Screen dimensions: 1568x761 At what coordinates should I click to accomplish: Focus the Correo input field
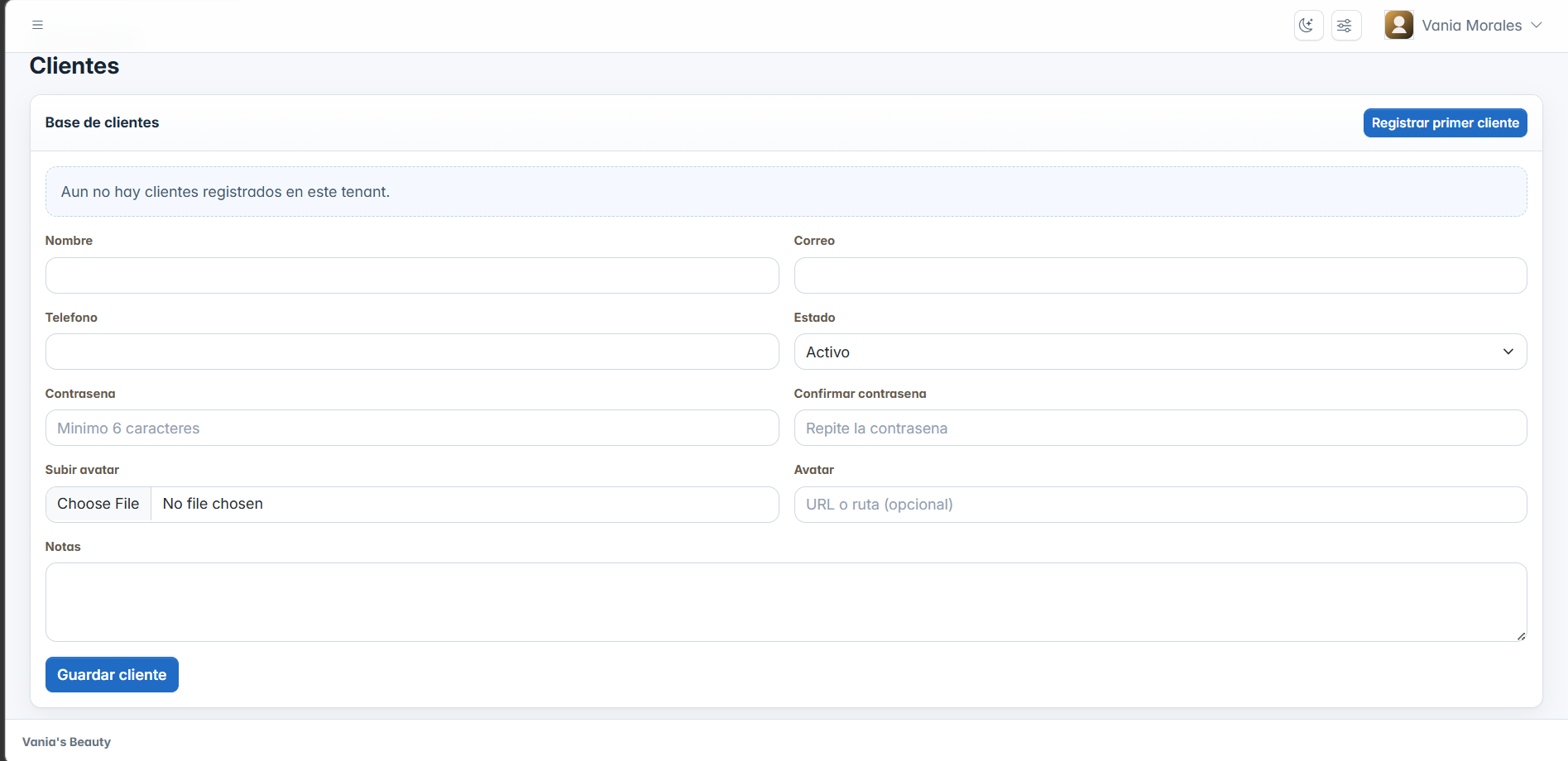click(x=1160, y=275)
